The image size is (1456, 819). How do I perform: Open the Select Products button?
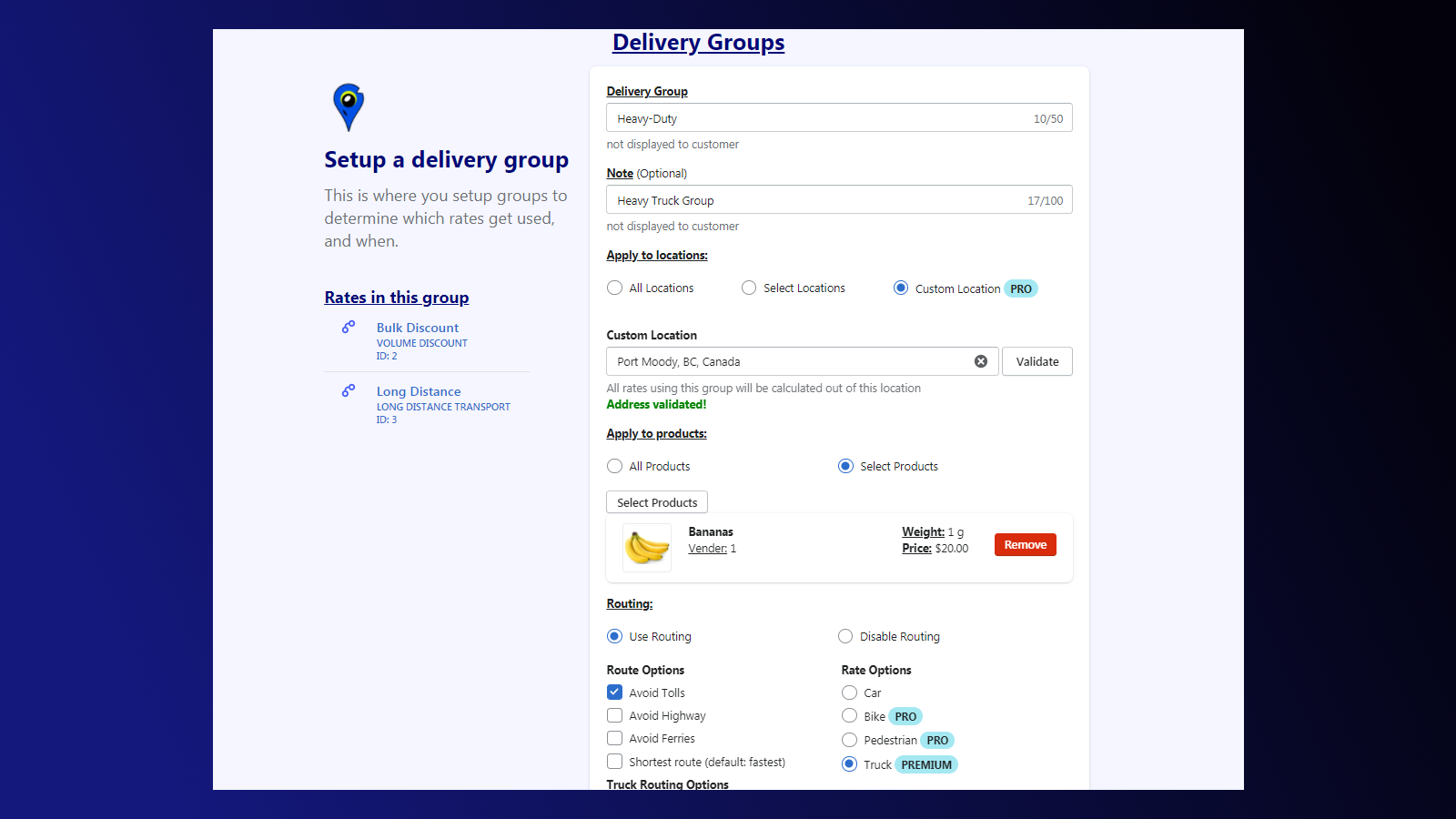coord(657,502)
